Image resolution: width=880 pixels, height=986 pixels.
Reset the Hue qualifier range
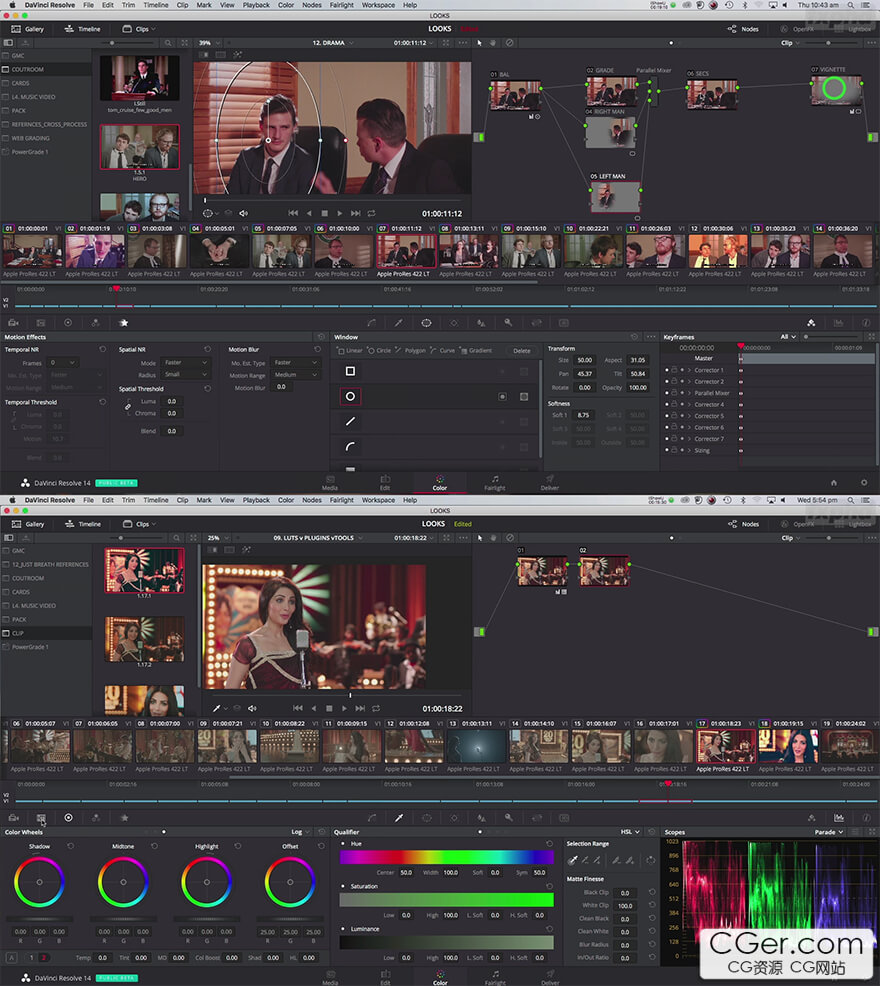tap(550, 843)
